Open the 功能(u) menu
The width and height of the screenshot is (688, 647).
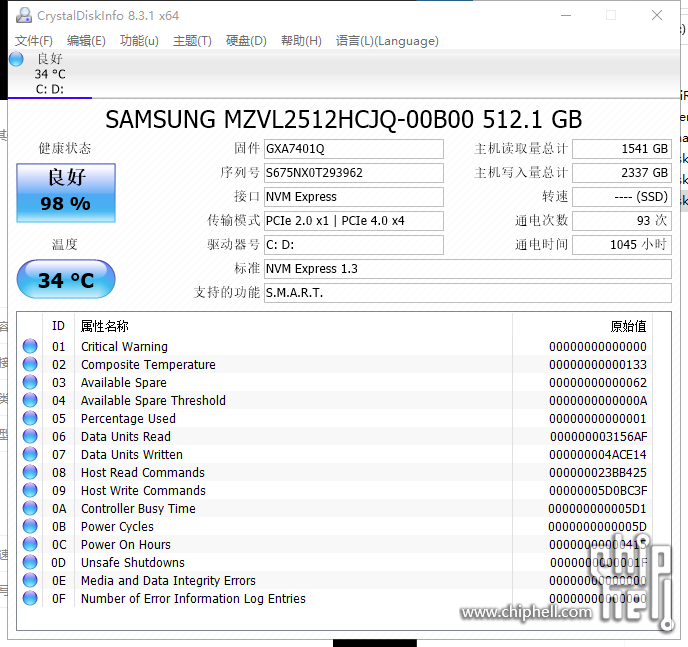[139, 41]
